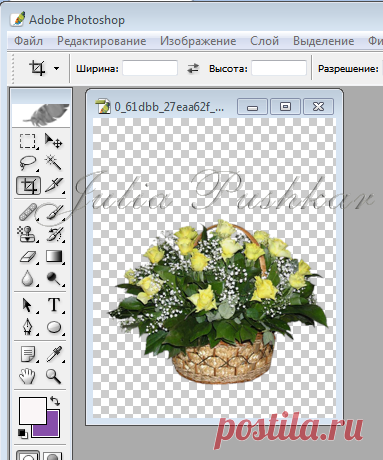
Task: Select the Blur tool
Action: [27, 278]
